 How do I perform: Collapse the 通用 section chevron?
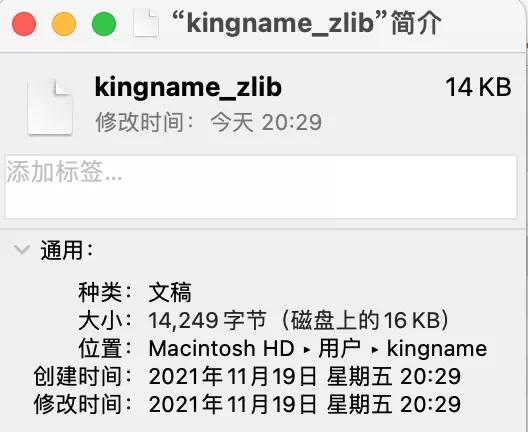22,250
